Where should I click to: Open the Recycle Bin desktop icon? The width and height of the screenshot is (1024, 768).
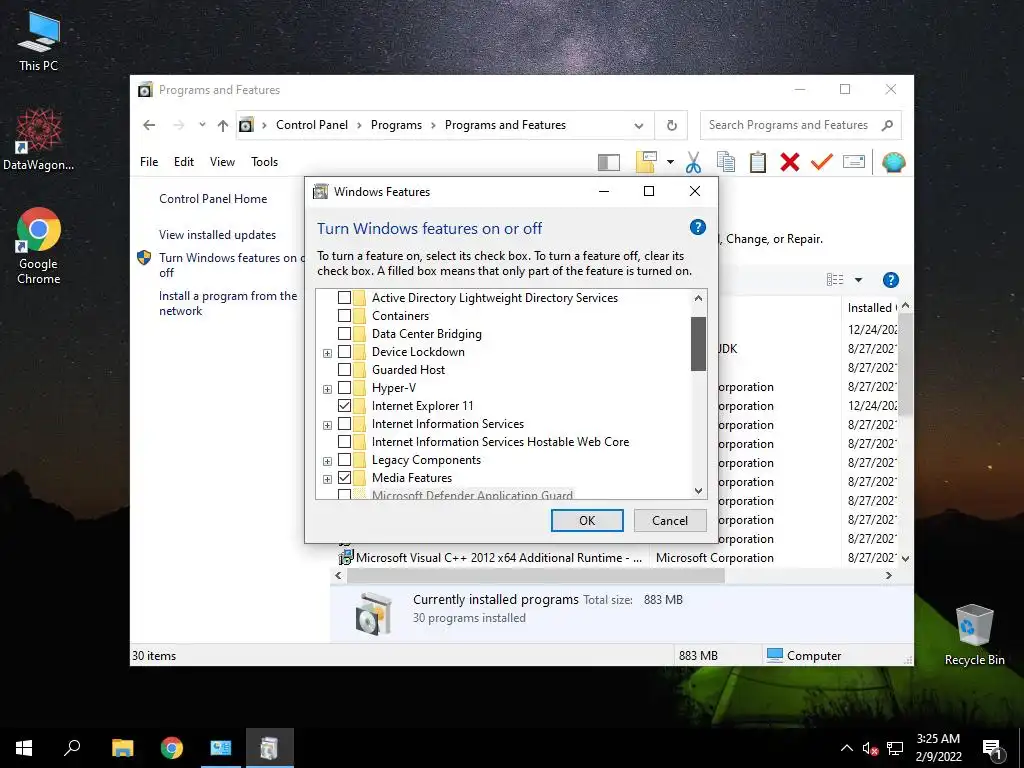click(x=974, y=635)
